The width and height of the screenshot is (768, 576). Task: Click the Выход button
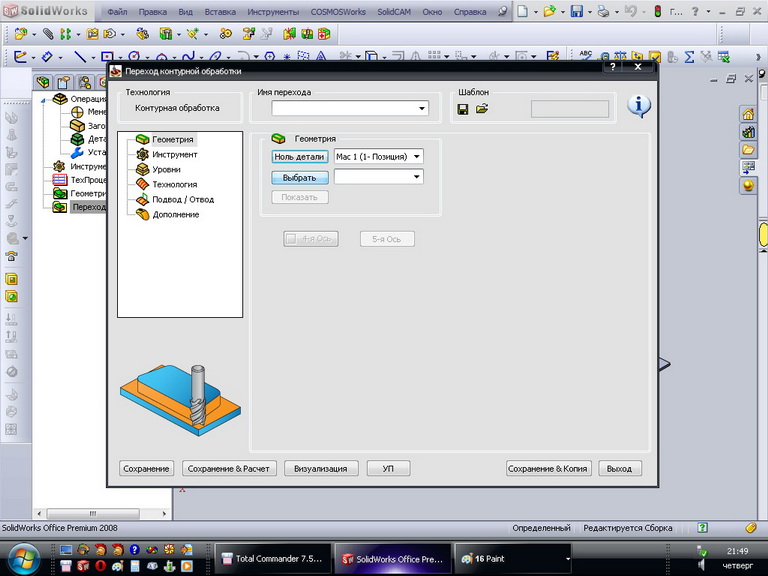(x=620, y=469)
